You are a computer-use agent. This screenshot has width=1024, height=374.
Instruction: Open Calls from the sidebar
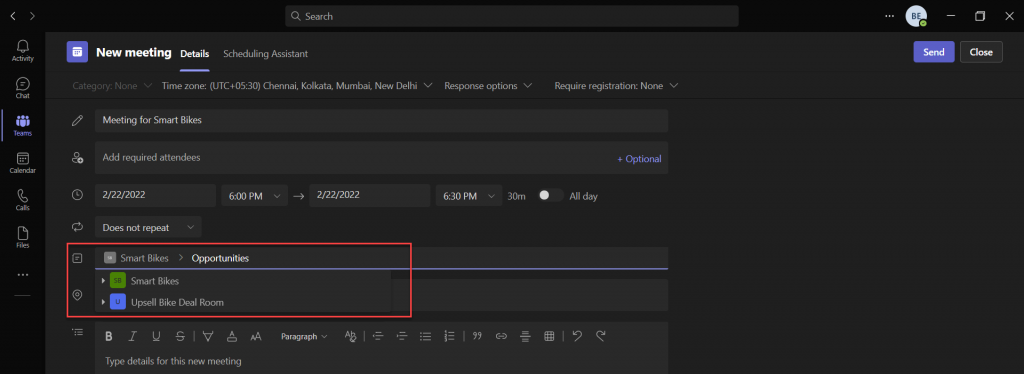point(22,200)
